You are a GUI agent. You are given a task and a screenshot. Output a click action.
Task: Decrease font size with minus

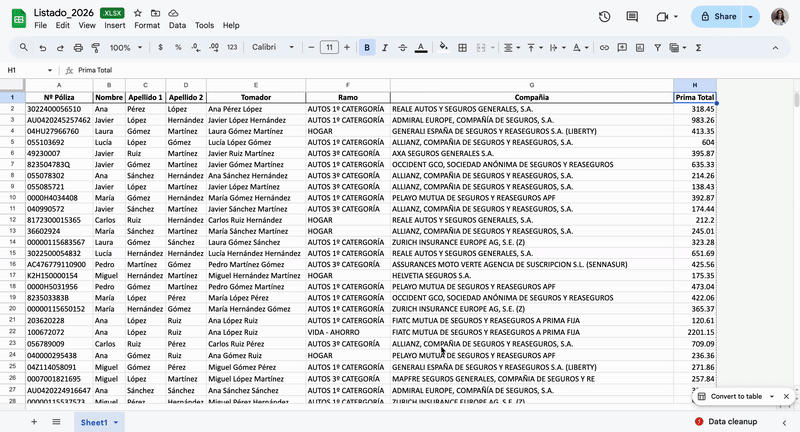point(311,47)
